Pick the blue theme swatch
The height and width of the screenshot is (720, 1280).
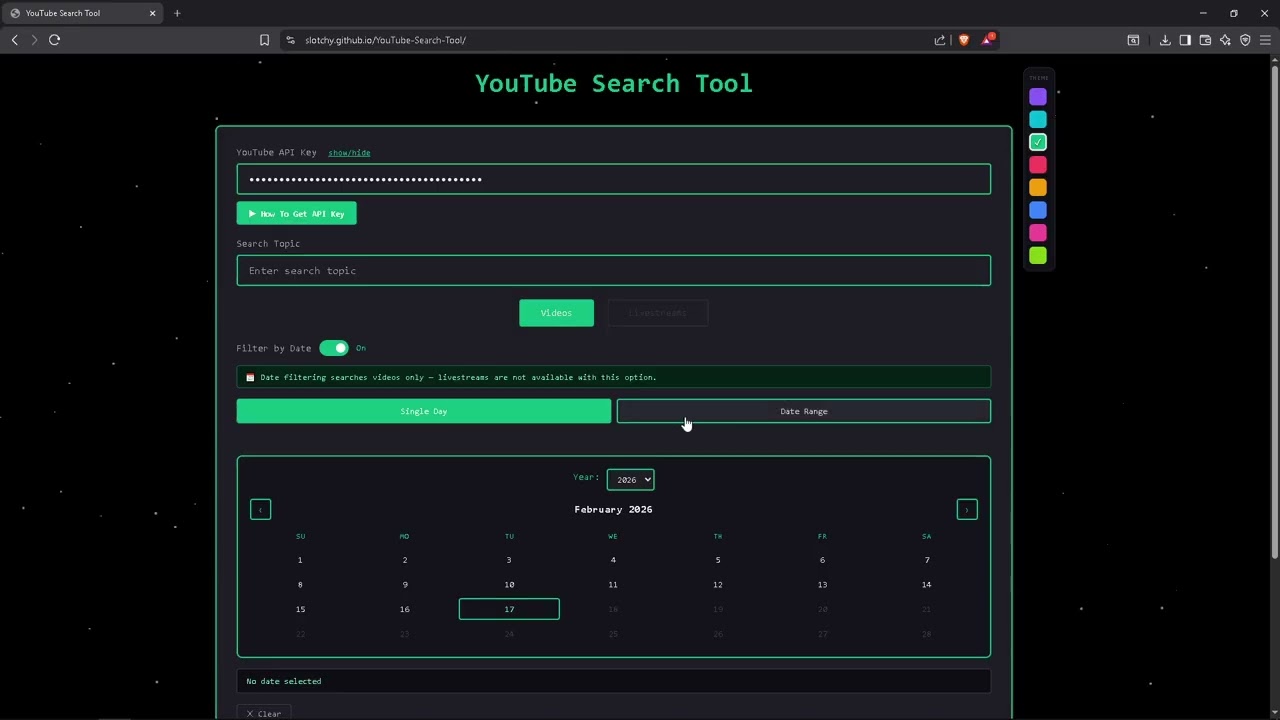(x=1038, y=210)
